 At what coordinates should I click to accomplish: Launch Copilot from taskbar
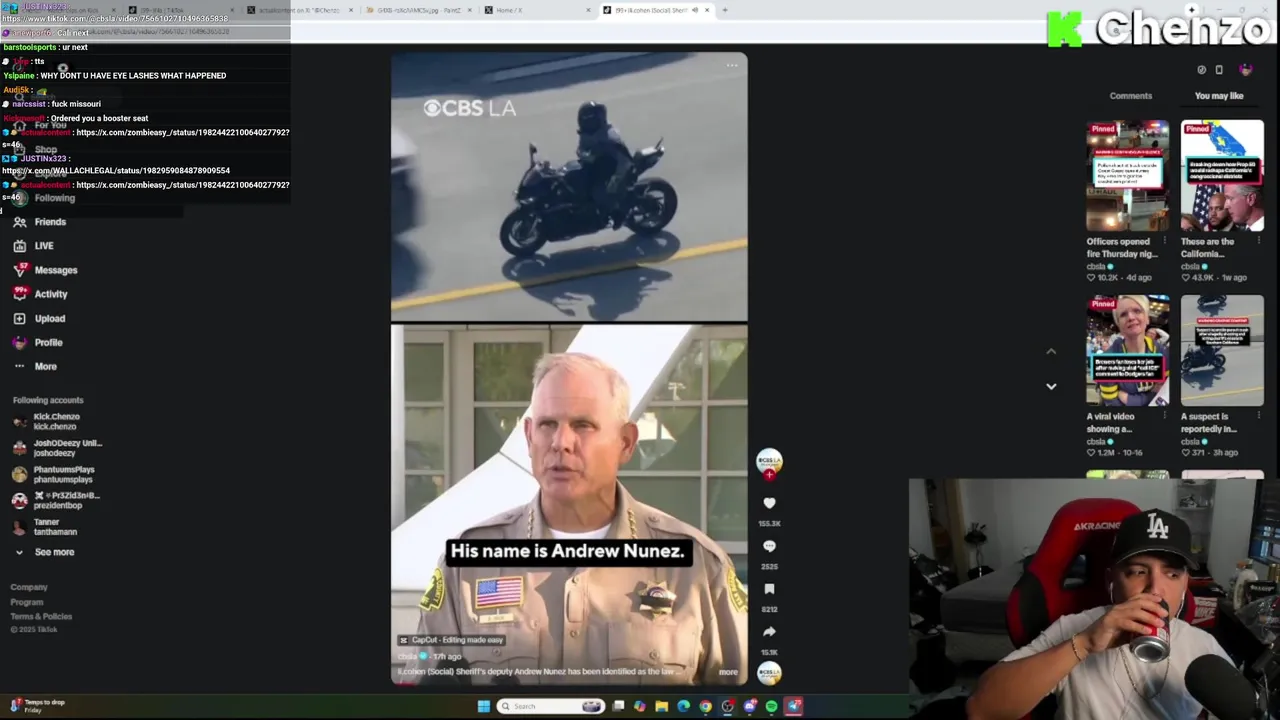click(x=640, y=706)
